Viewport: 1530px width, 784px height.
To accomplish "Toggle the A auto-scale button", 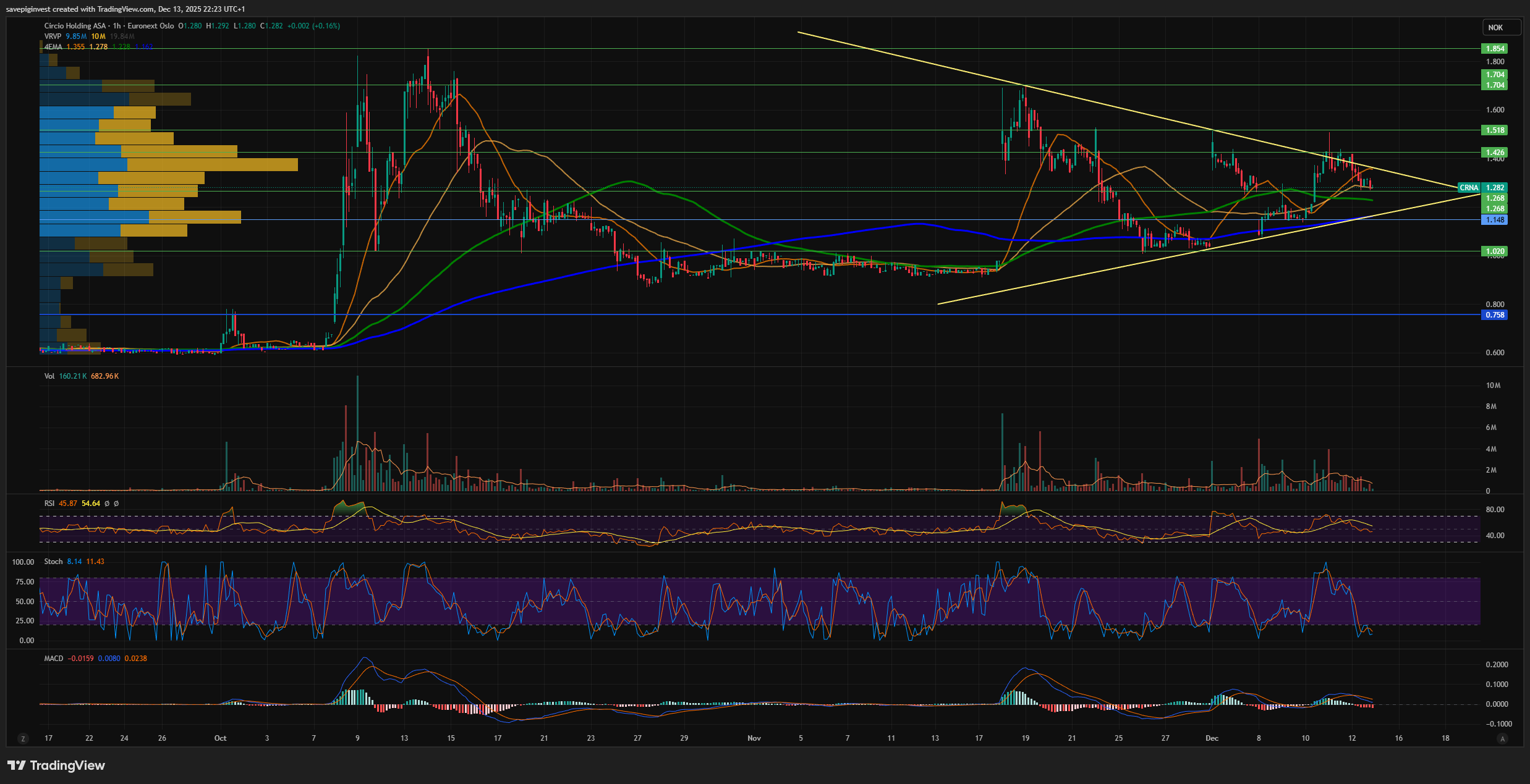I will tap(1502, 738).
